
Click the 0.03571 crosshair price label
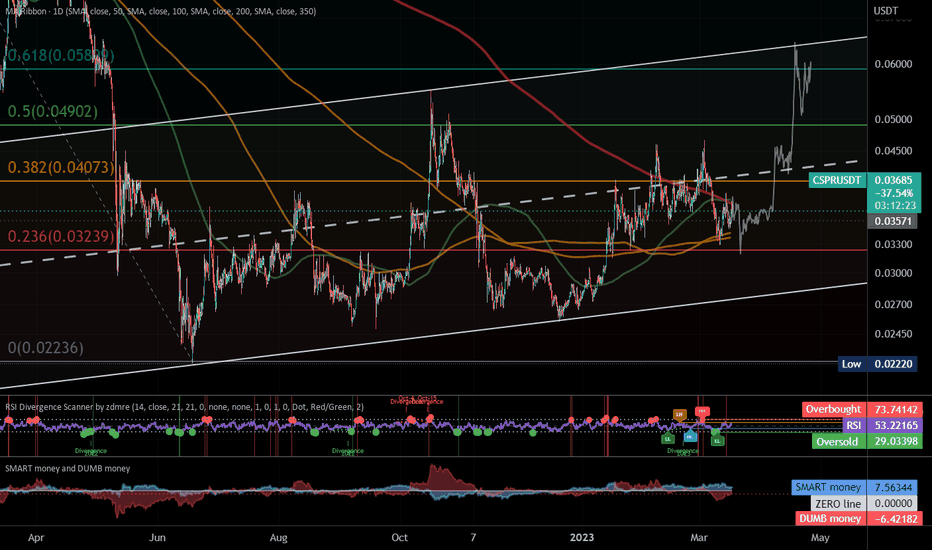(892, 221)
